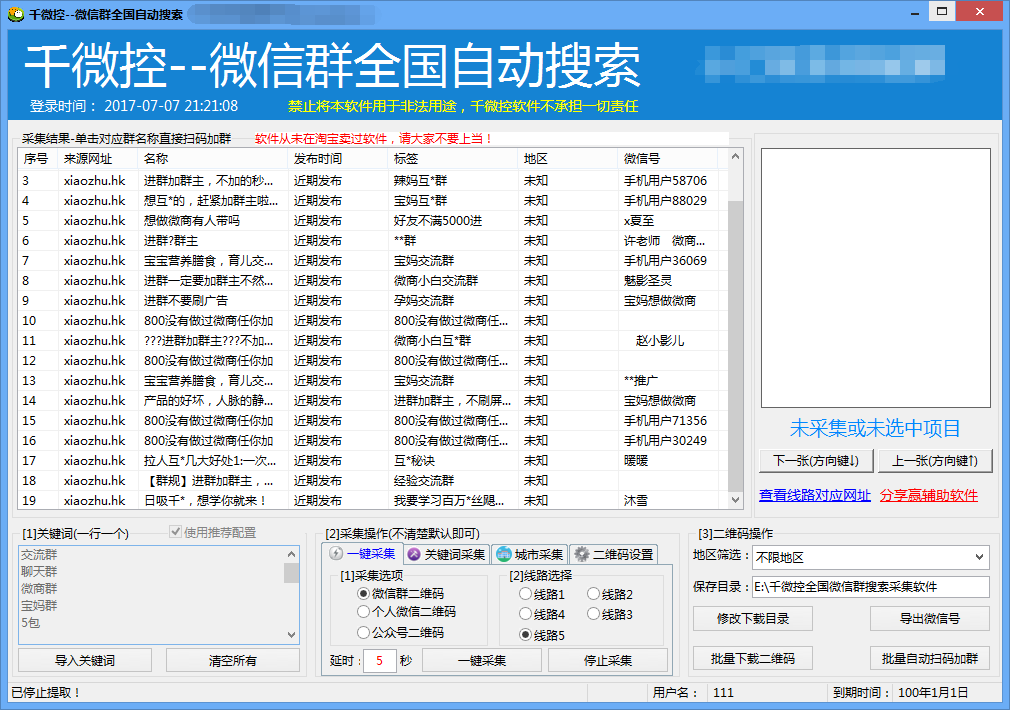This screenshot has height=710, width=1010.
Task: Select row 5 named 想做微商有人带吗
Action: (x=373, y=220)
